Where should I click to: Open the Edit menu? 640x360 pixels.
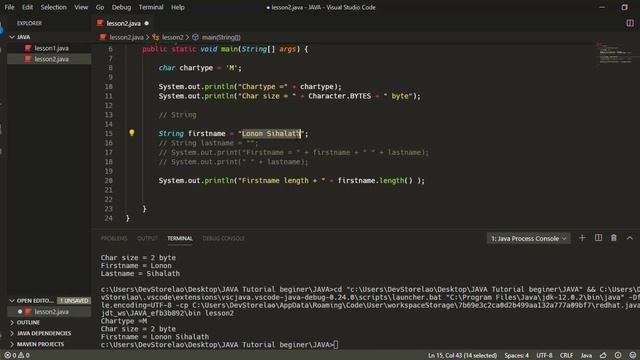(x=27, y=7)
